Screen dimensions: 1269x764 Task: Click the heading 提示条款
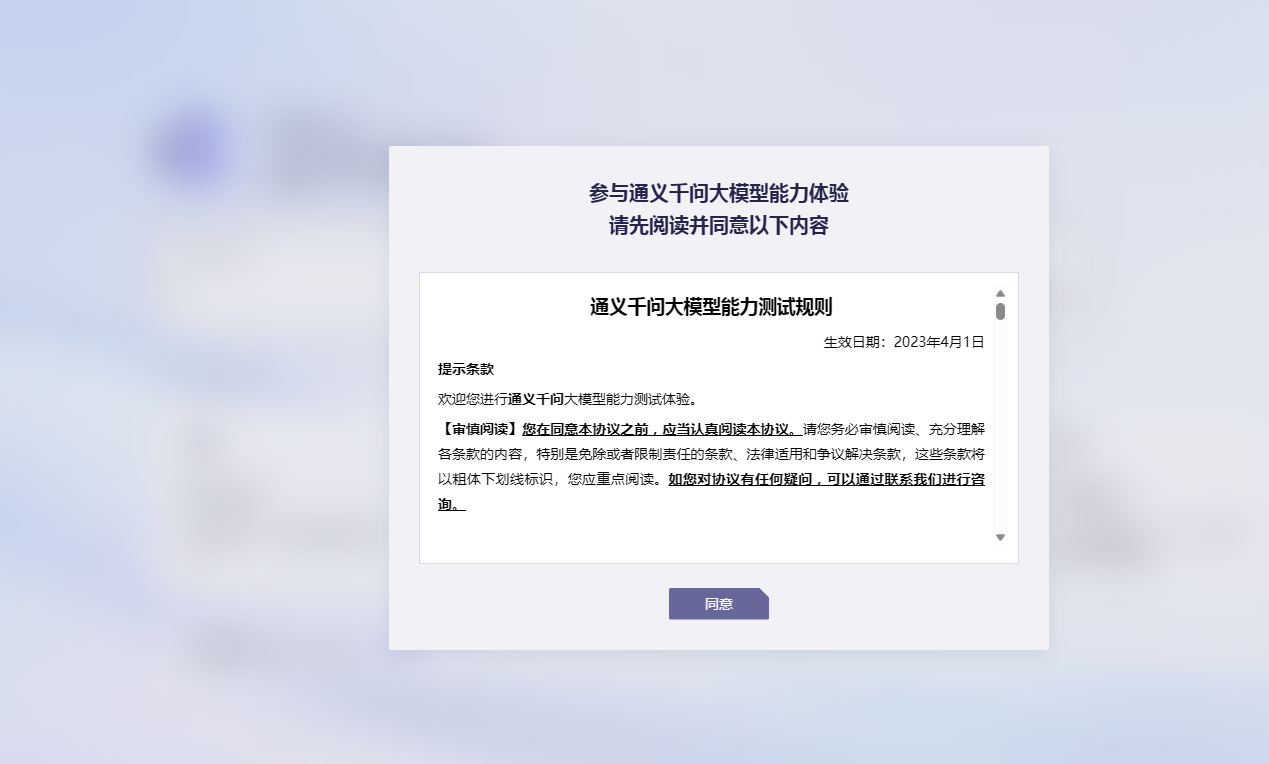[x=466, y=369]
